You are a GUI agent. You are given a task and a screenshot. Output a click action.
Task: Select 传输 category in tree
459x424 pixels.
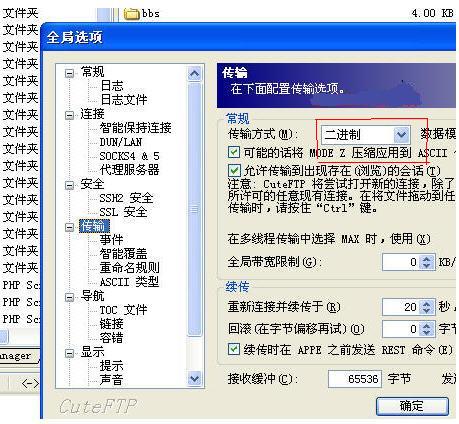(x=94, y=226)
